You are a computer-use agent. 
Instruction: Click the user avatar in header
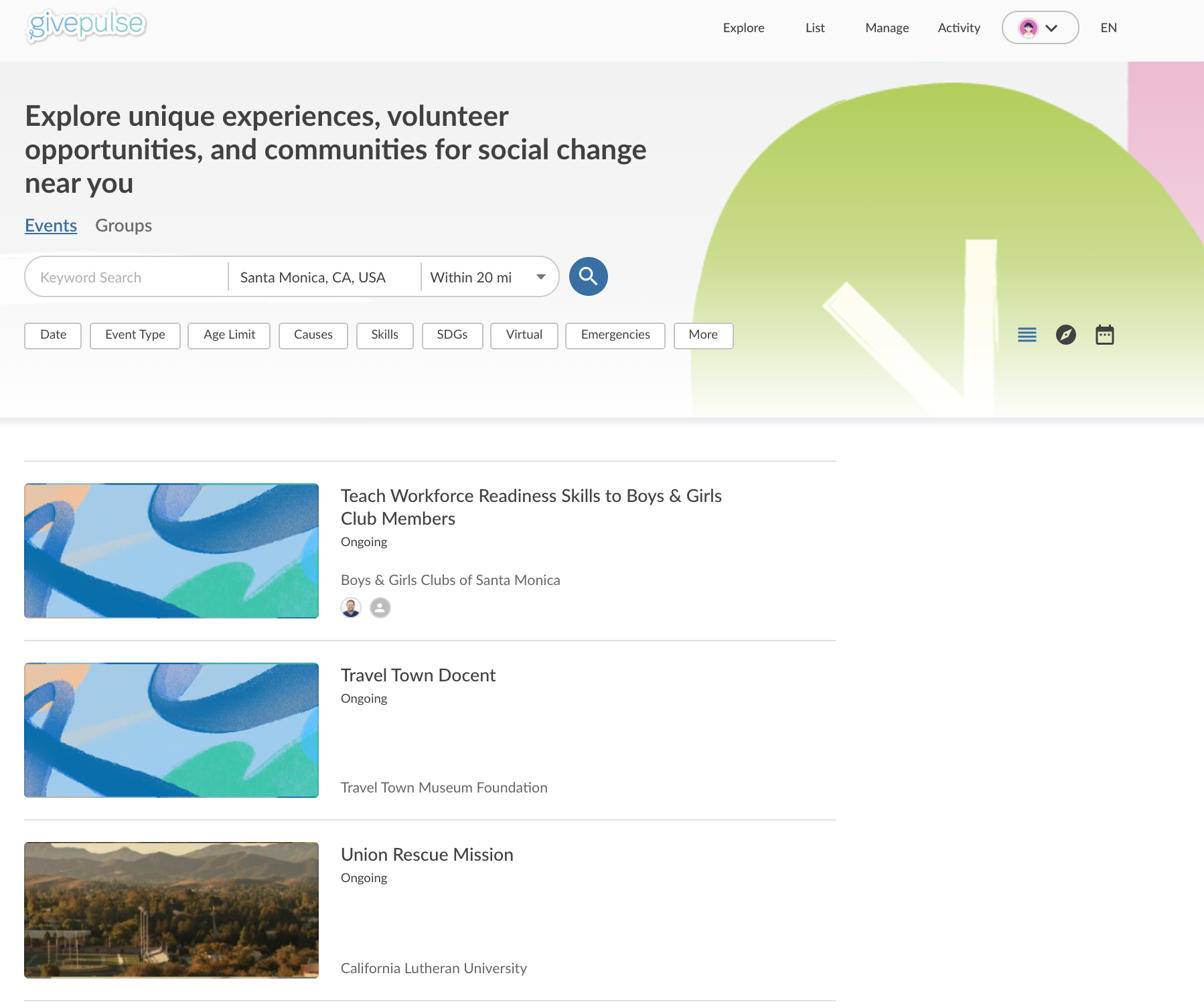(x=1028, y=28)
